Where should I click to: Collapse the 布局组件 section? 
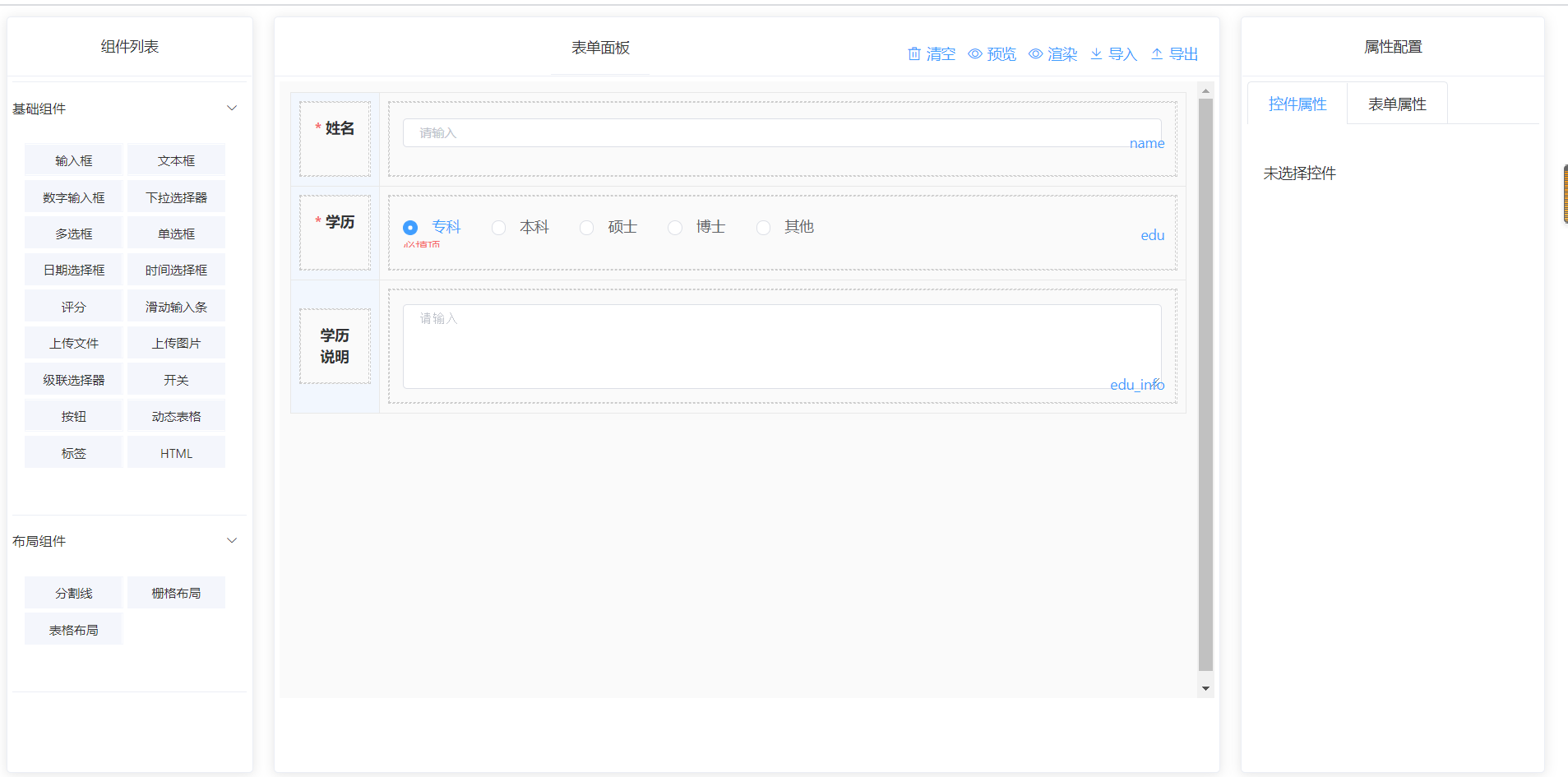232,541
